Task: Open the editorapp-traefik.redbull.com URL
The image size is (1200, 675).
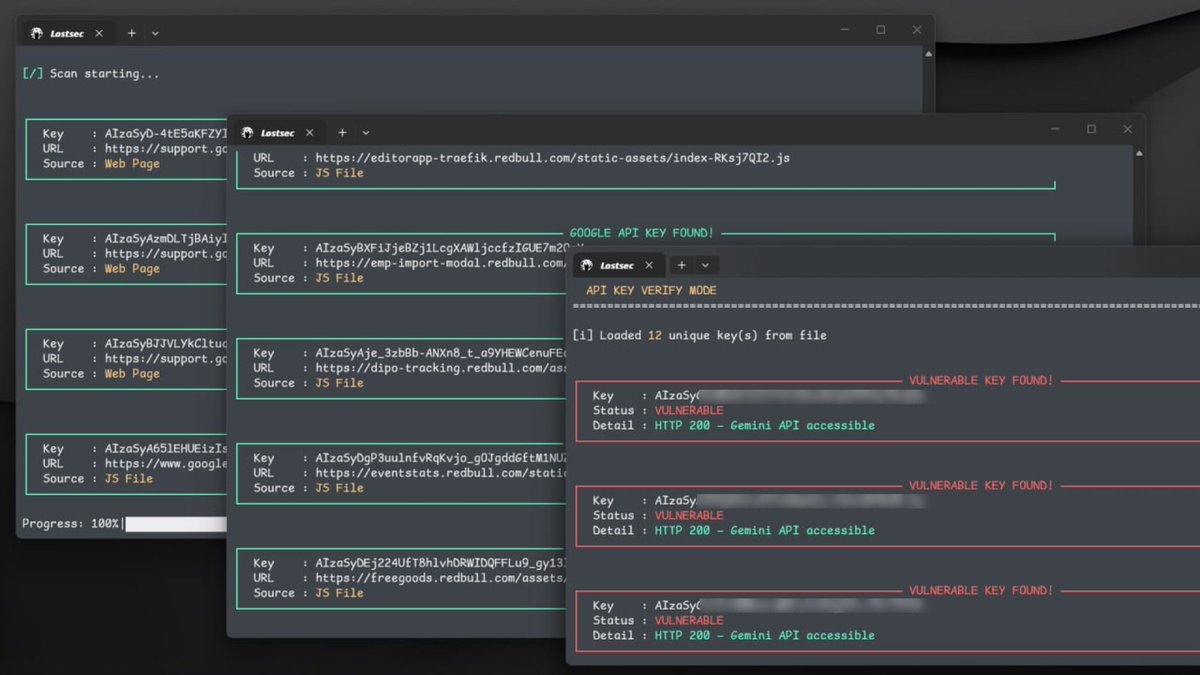Action: 553,158
